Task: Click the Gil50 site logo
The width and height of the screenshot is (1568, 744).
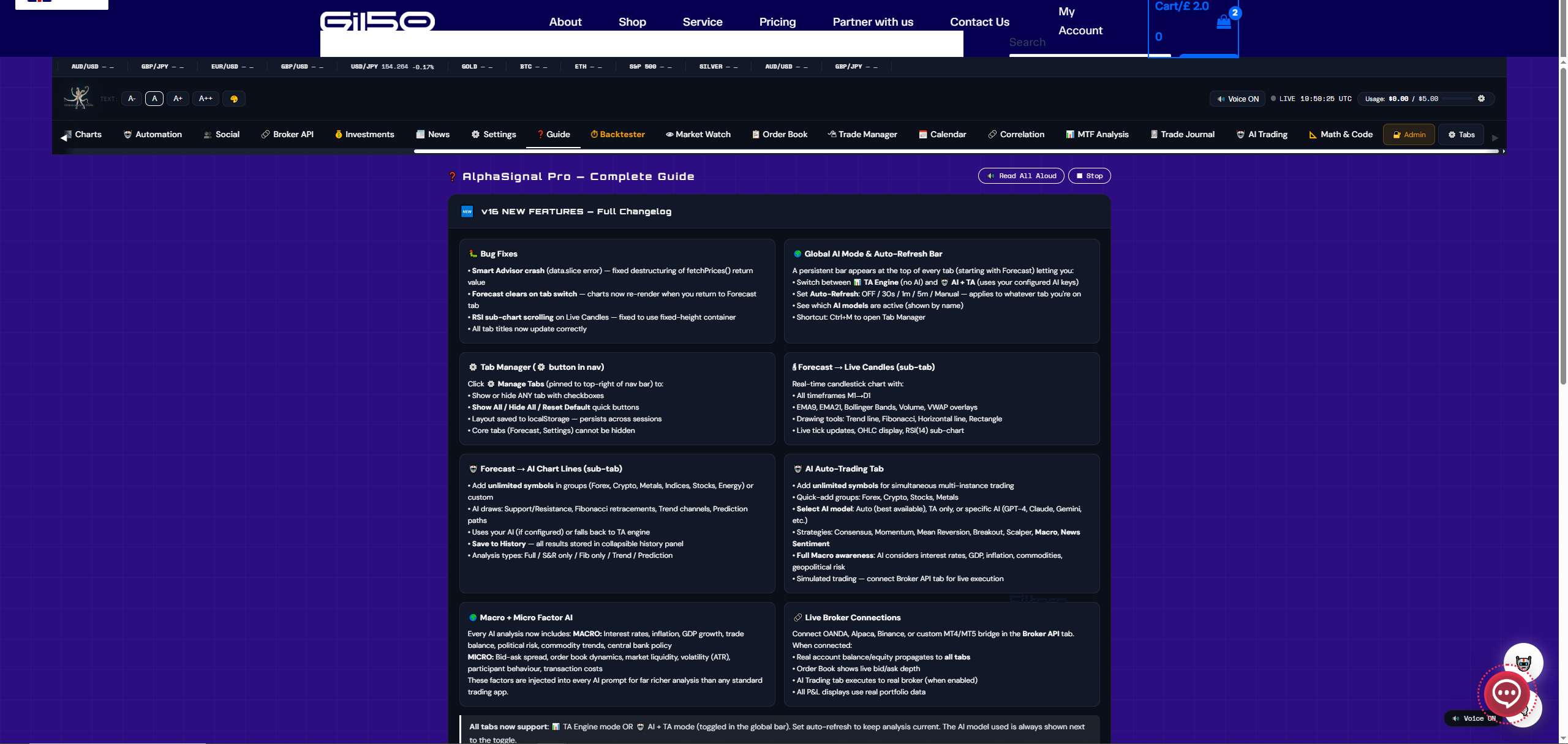Action: [377, 21]
